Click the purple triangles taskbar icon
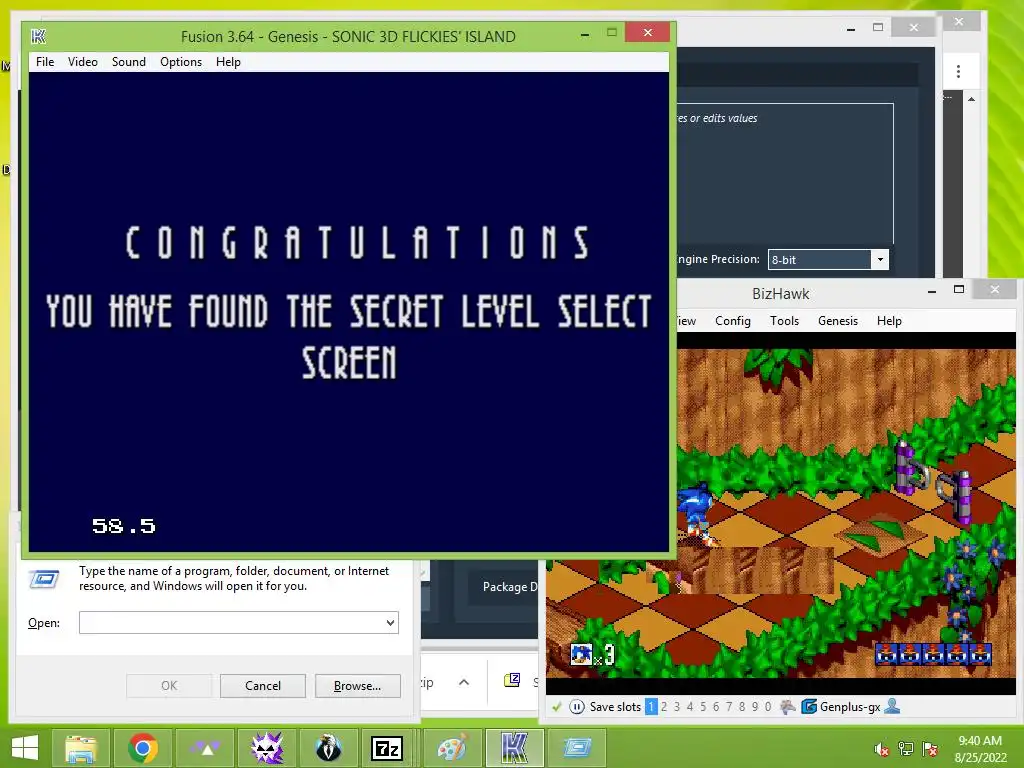Image resolution: width=1024 pixels, height=768 pixels. coord(204,748)
